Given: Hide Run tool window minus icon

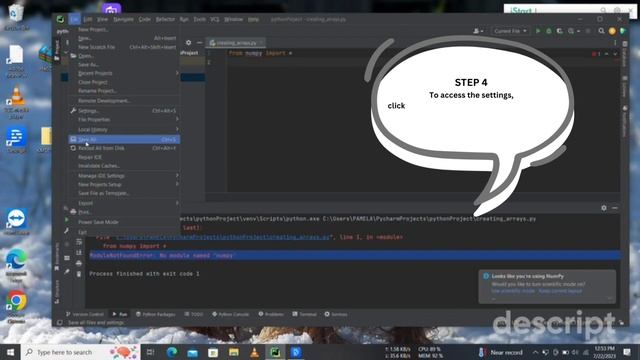Looking at the screenshot, I should click(x=615, y=208).
